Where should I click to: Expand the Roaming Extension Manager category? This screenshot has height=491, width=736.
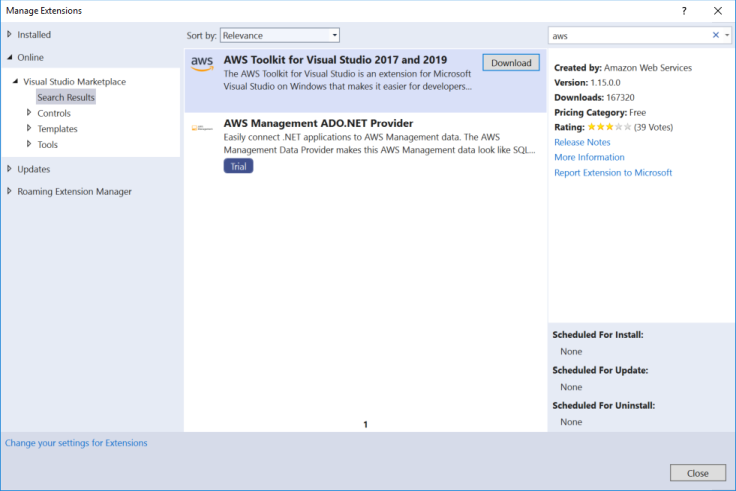click(9, 191)
